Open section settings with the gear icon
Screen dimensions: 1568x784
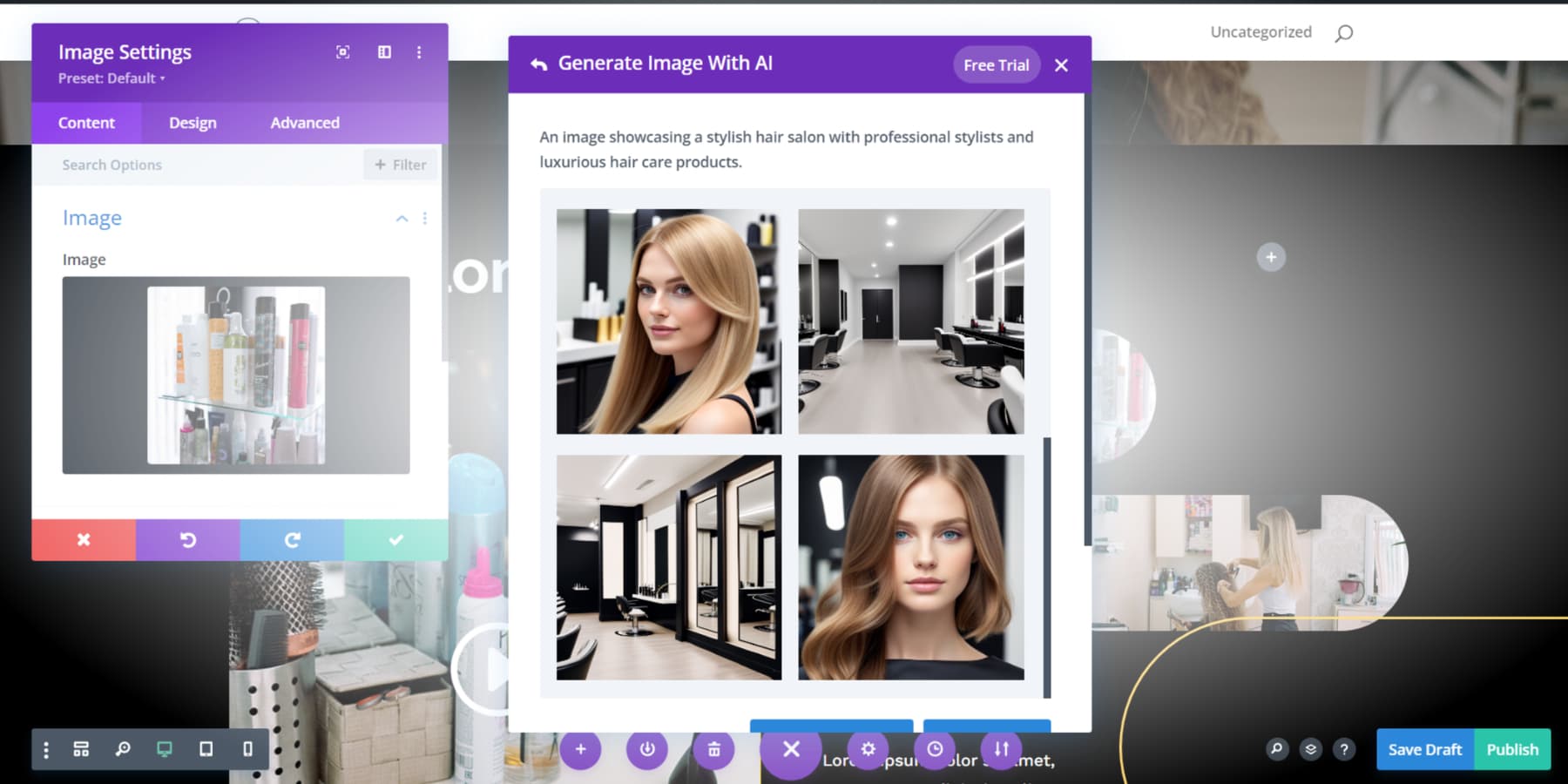point(868,749)
